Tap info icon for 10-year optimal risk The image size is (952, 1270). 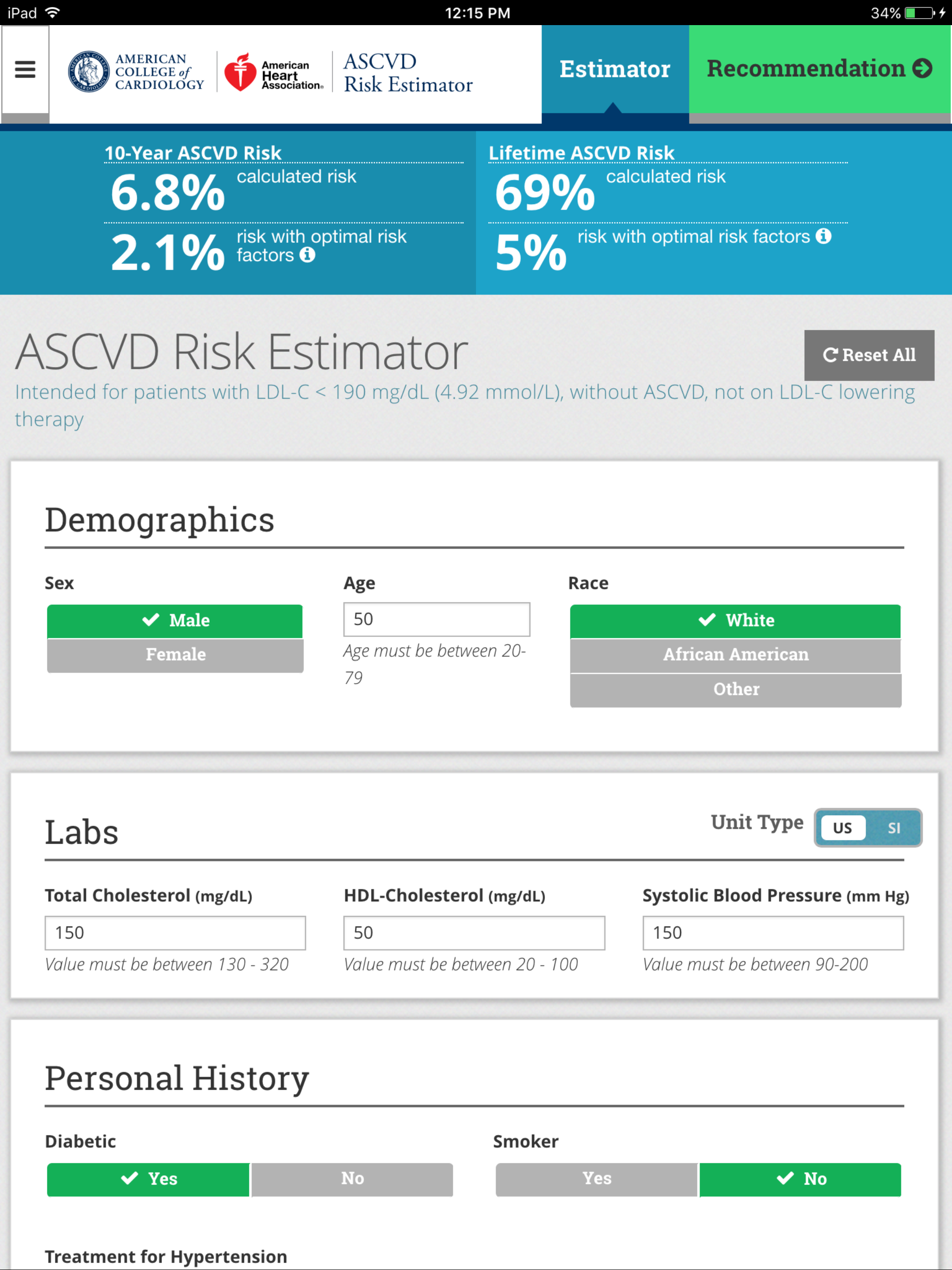click(308, 254)
